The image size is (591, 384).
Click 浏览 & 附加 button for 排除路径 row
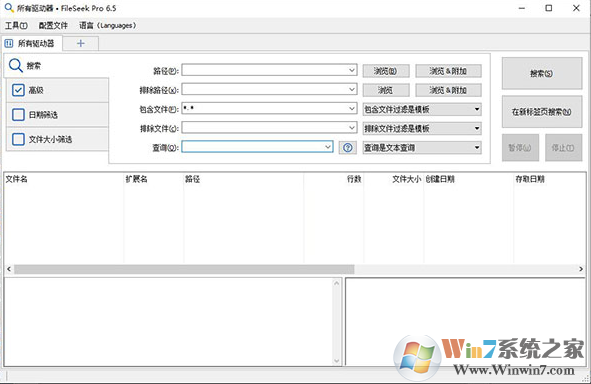(x=448, y=90)
